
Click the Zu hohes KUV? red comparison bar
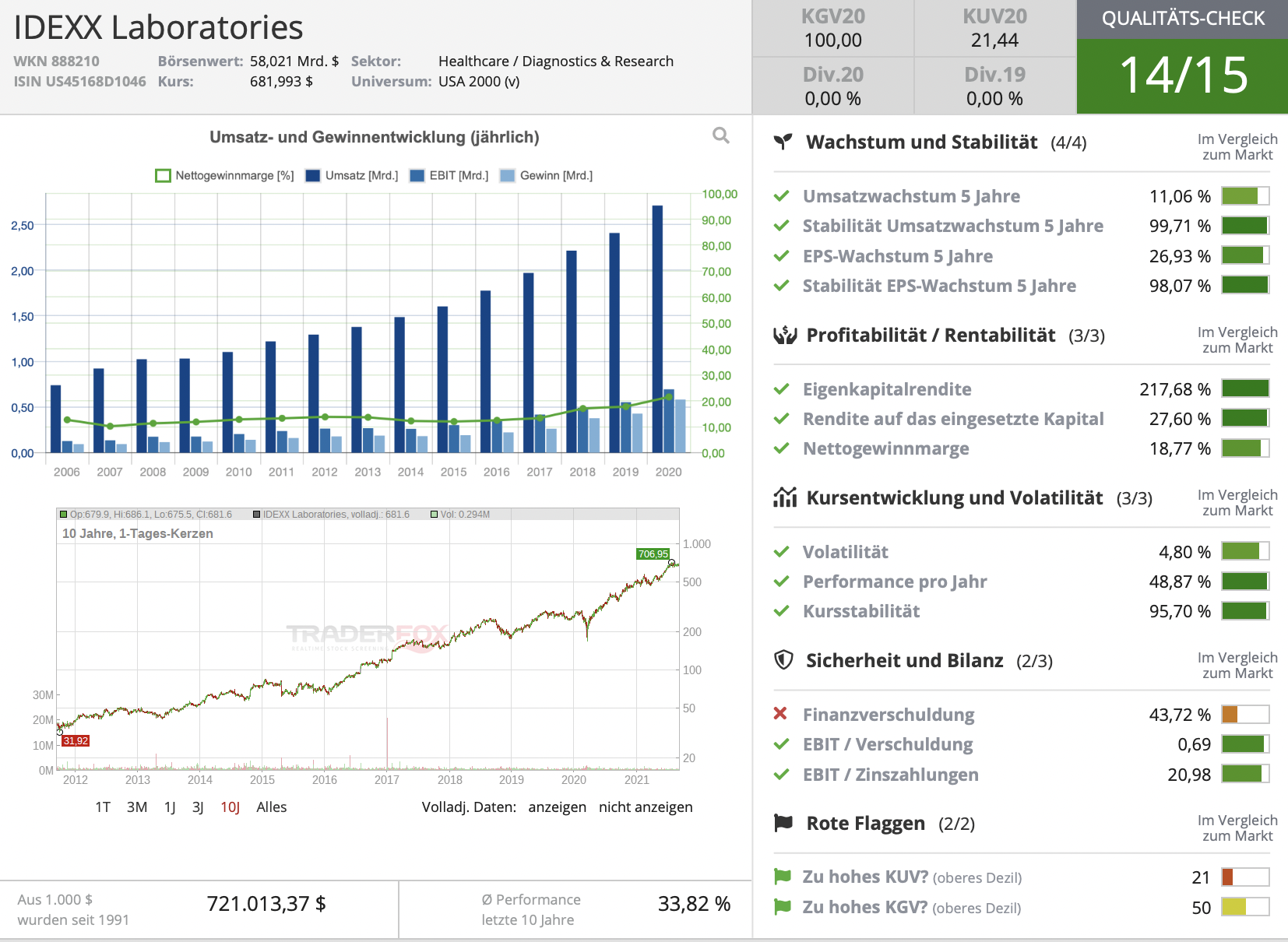pyautogui.click(x=1245, y=877)
